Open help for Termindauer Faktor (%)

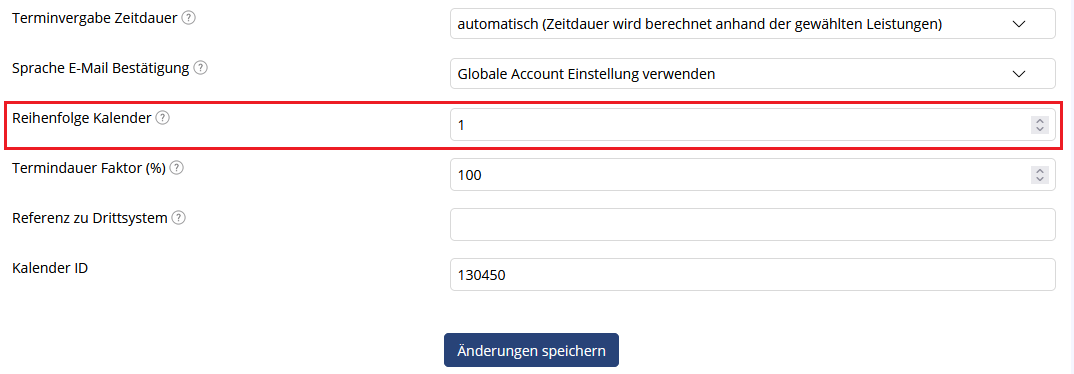pyautogui.click(x=177, y=168)
